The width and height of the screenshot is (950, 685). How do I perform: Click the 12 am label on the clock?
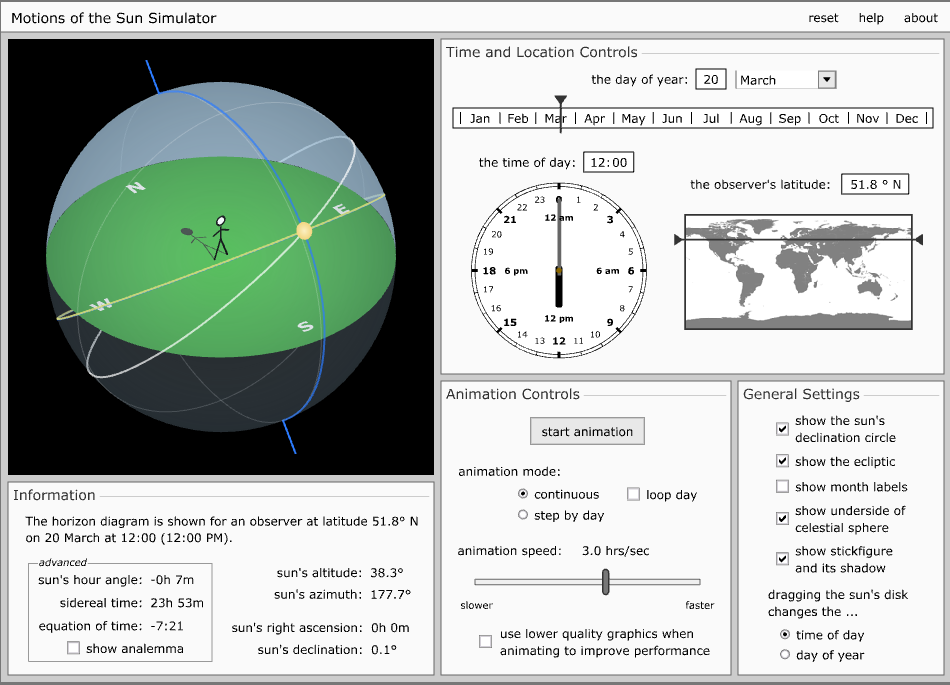click(x=559, y=217)
